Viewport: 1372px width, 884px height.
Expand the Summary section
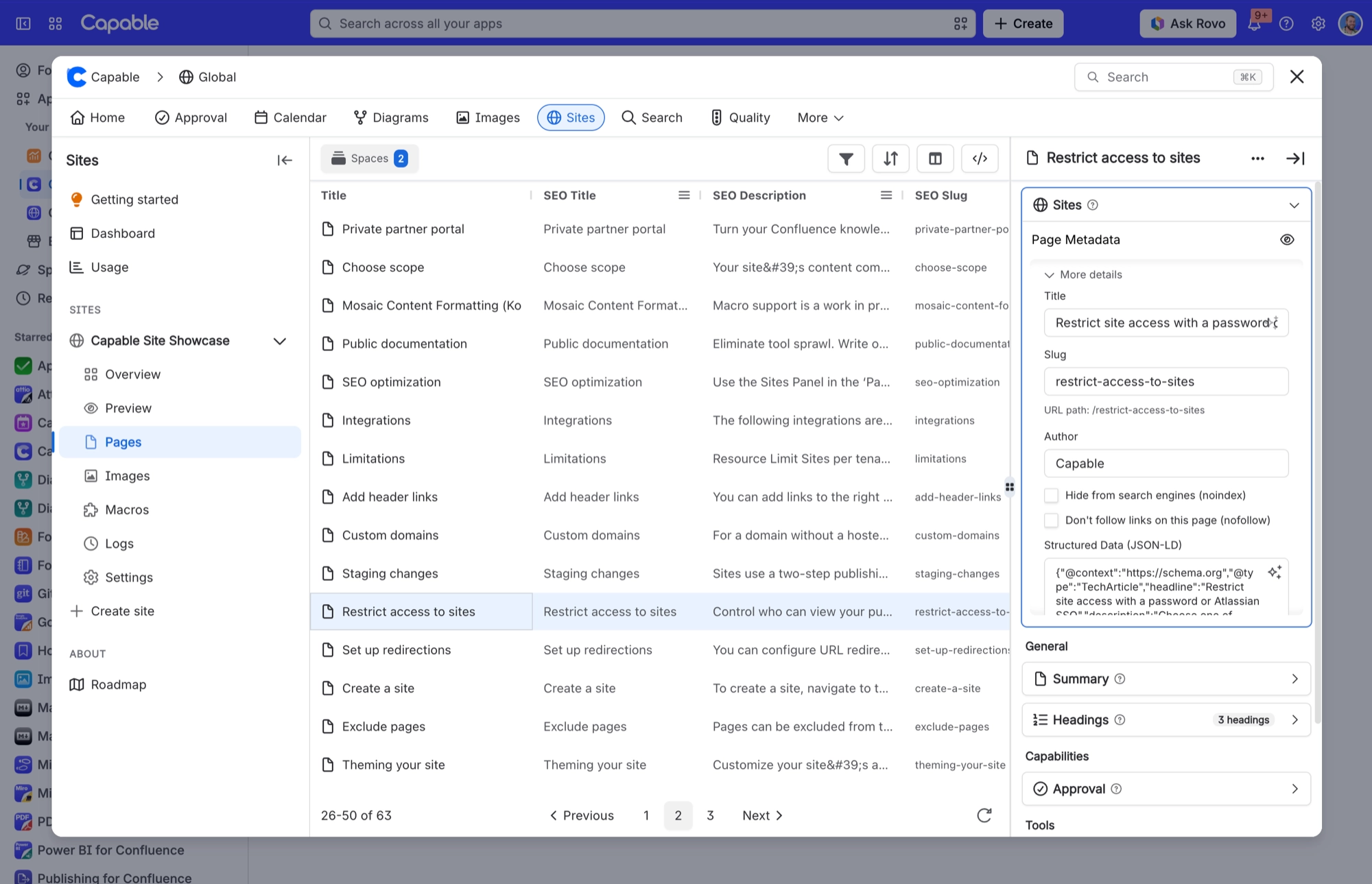pos(1166,679)
